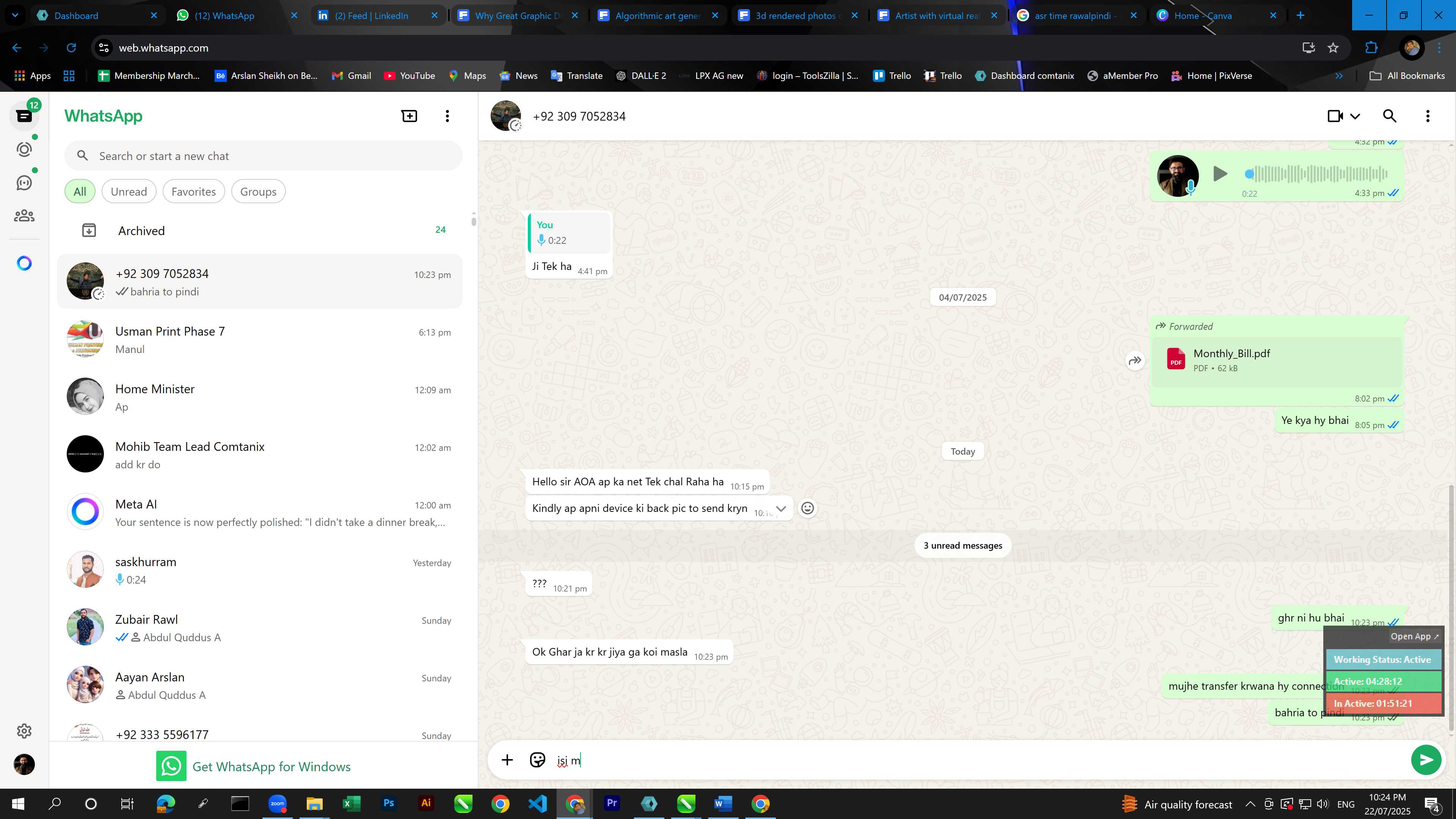Image resolution: width=1456 pixels, height=819 pixels.
Task: Show hidden system tray icons
Action: tap(1250, 804)
